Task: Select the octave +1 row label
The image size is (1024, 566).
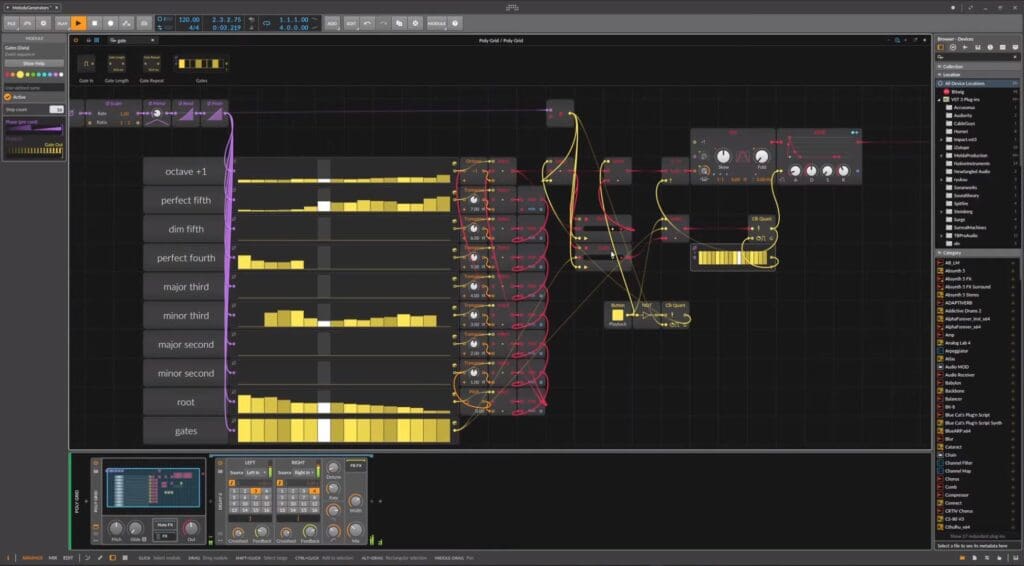Action: [x=185, y=172]
